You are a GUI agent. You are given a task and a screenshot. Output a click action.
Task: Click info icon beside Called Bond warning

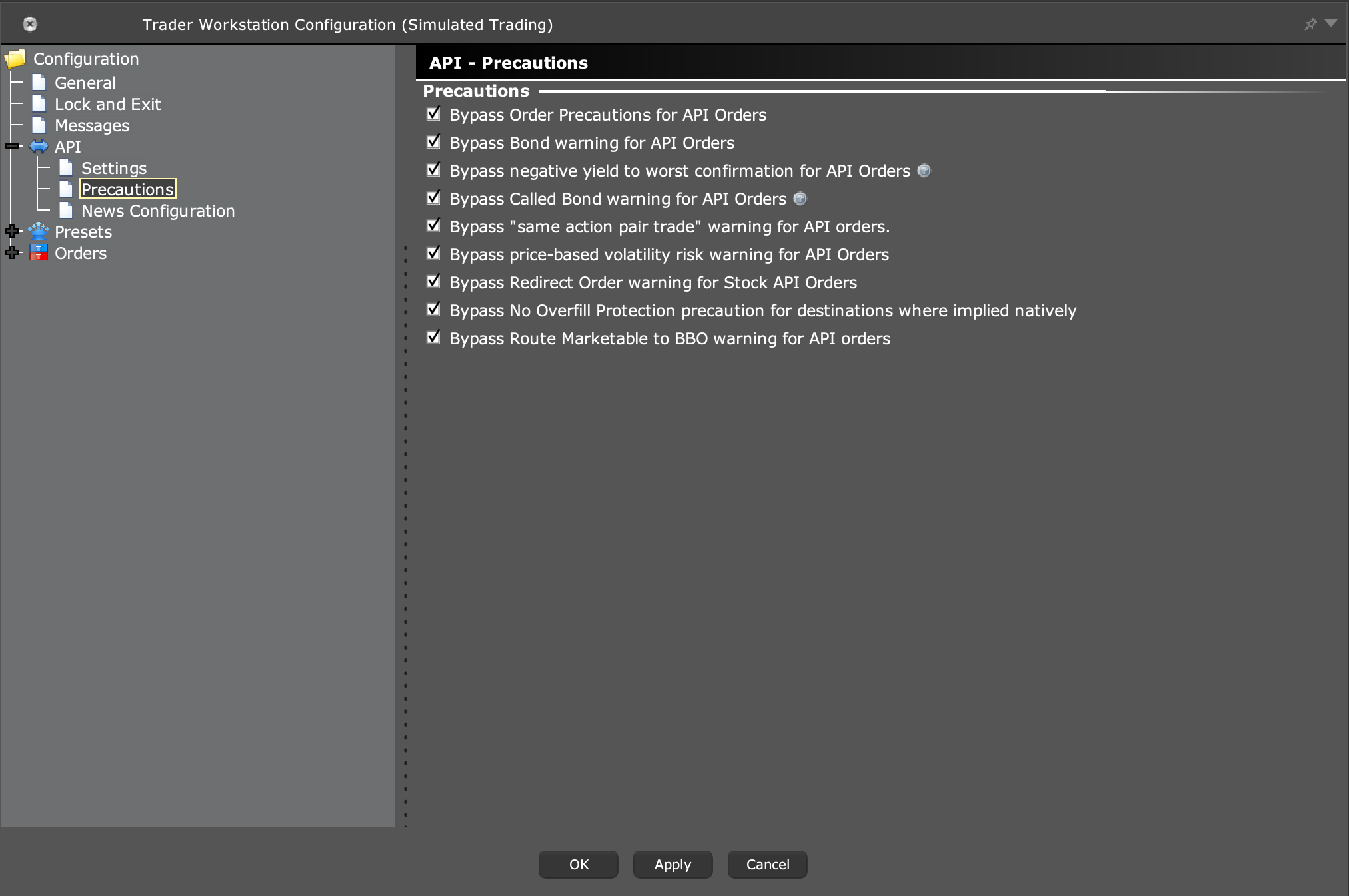click(800, 199)
